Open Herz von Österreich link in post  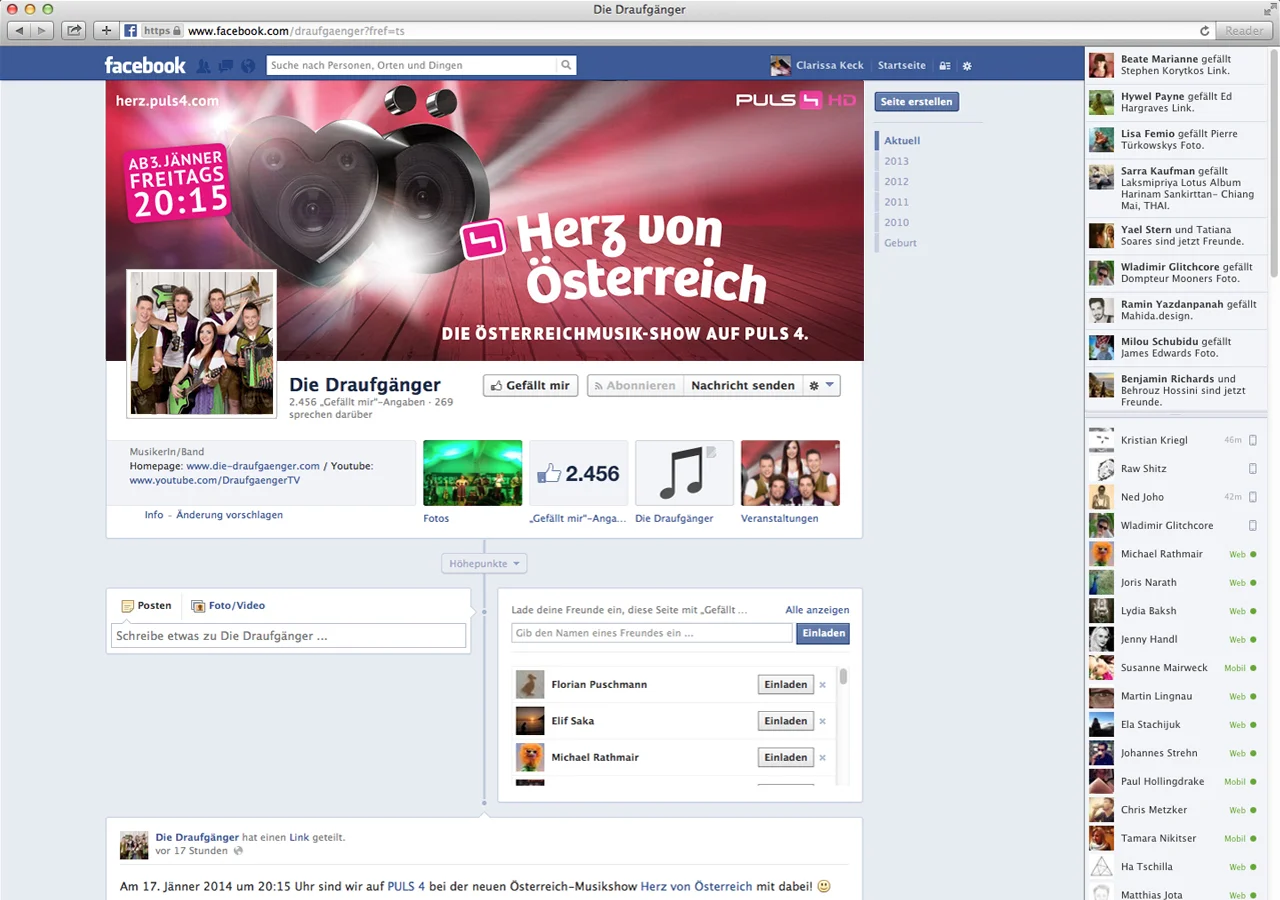click(x=696, y=886)
